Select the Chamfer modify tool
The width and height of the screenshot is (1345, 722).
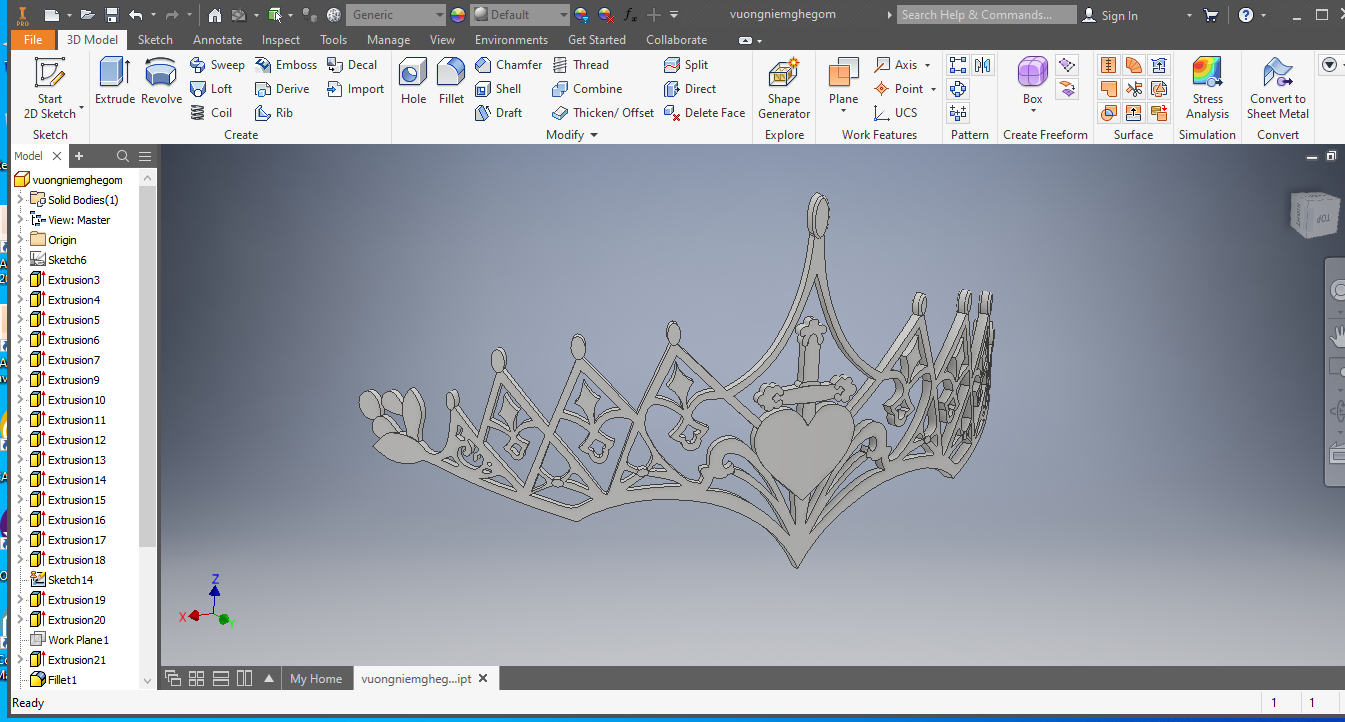pos(509,64)
